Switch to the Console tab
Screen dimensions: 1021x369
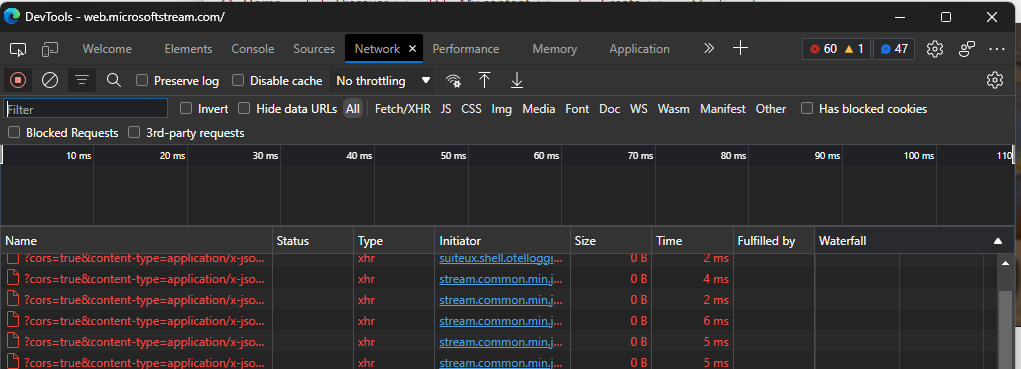[253, 49]
